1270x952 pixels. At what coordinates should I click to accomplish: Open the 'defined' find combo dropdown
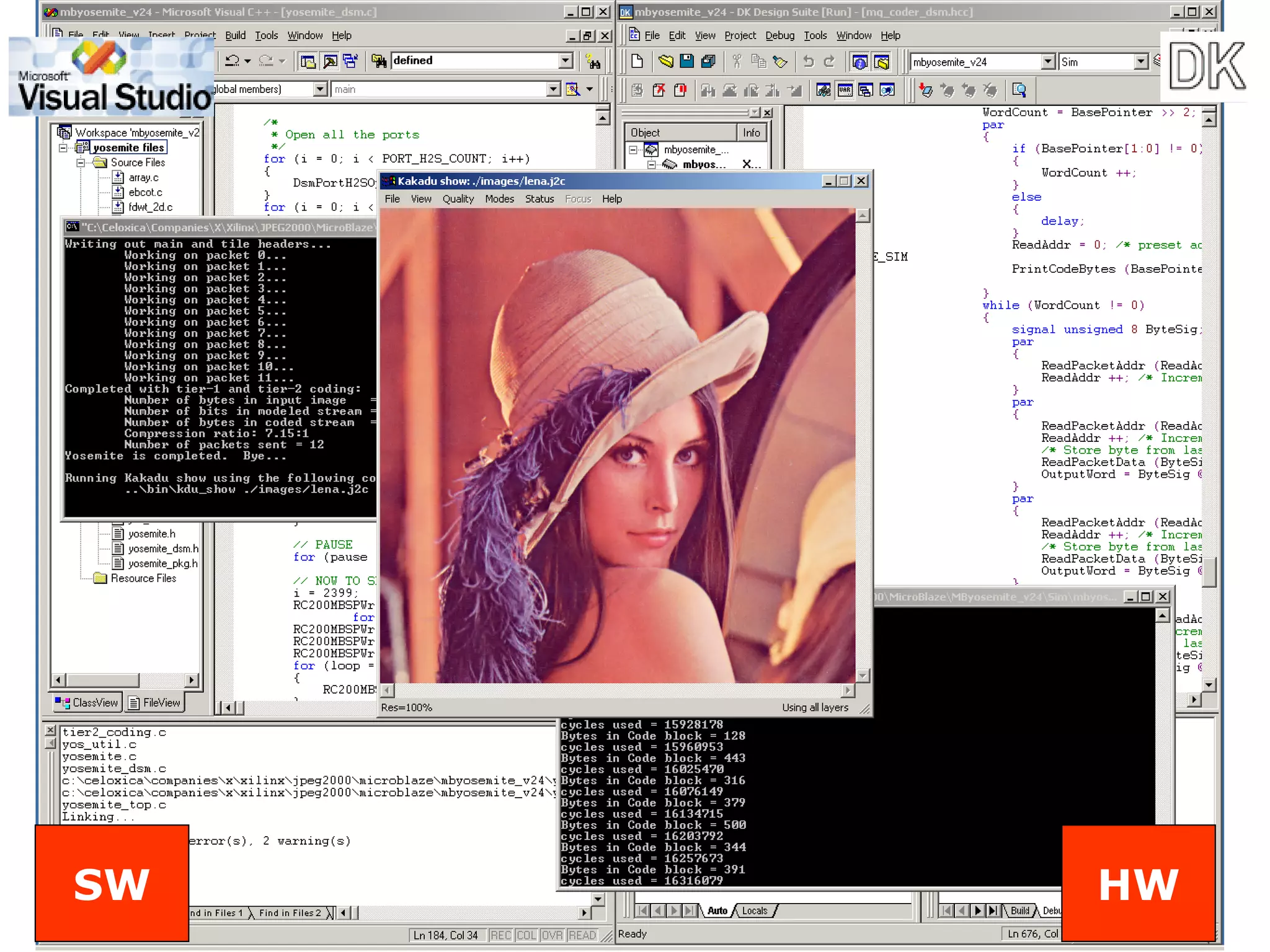pos(566,61)
